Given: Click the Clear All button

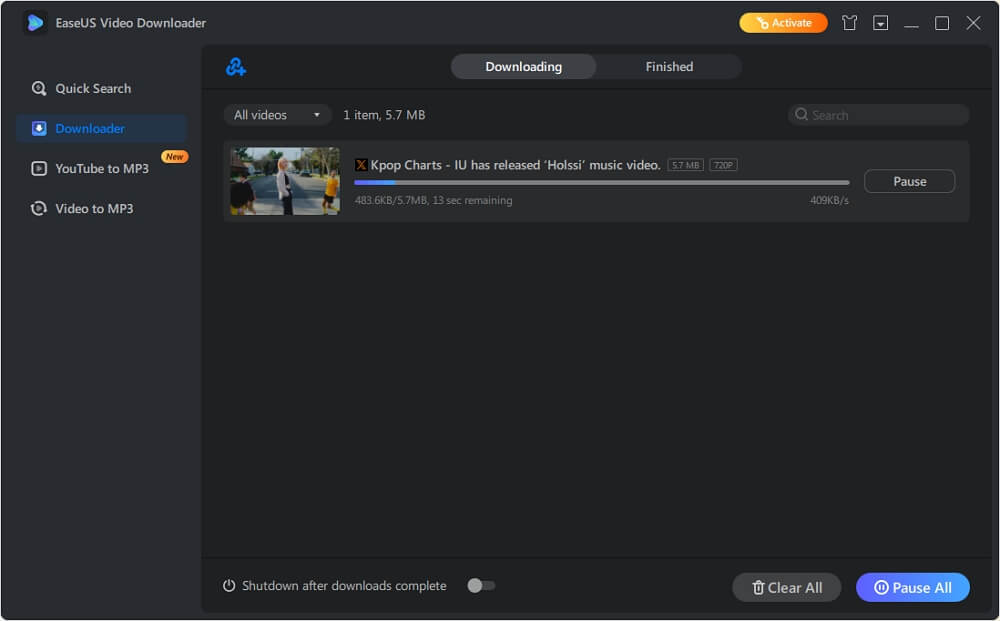Looking at the screenshot, I should (x=786, y=587).
